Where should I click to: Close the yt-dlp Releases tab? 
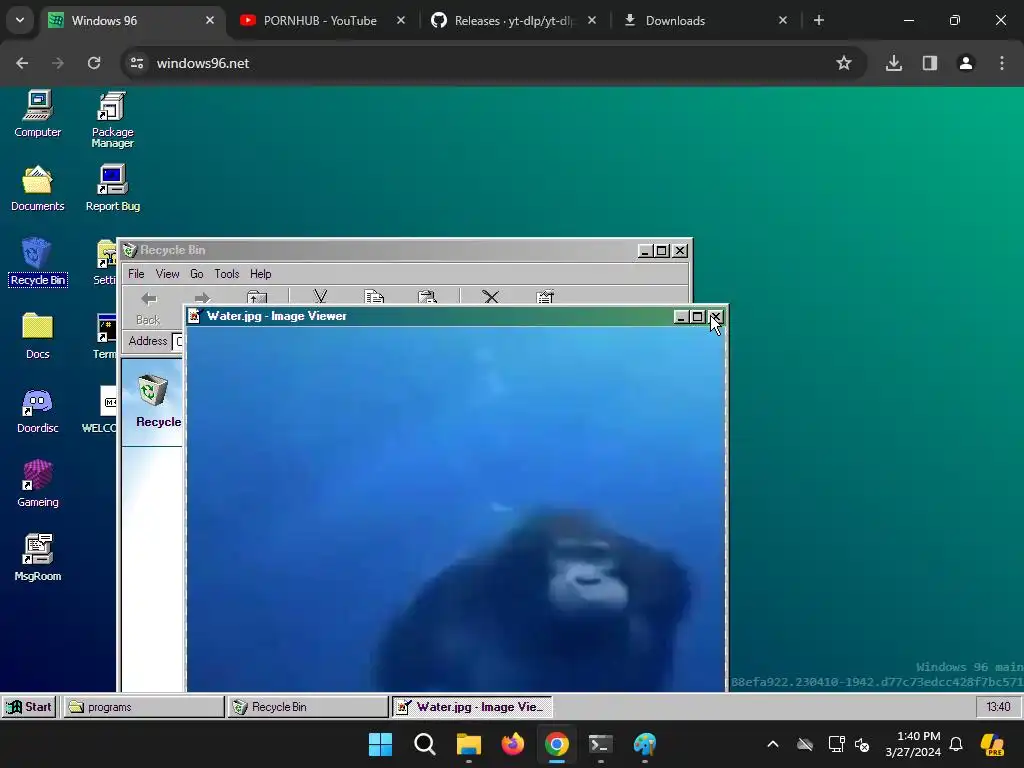[592, 20]
